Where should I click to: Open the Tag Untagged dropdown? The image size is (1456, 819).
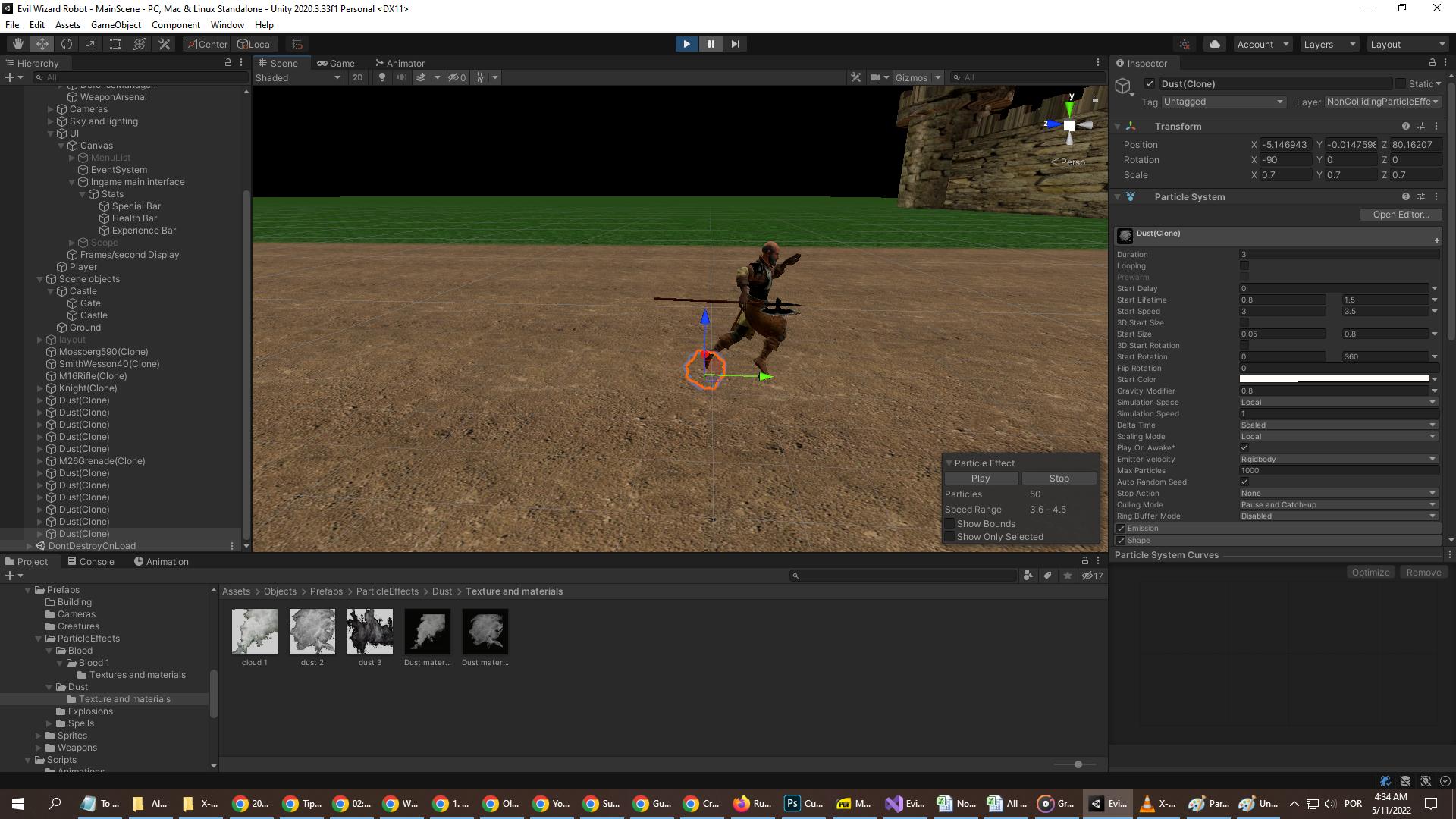1223,102
